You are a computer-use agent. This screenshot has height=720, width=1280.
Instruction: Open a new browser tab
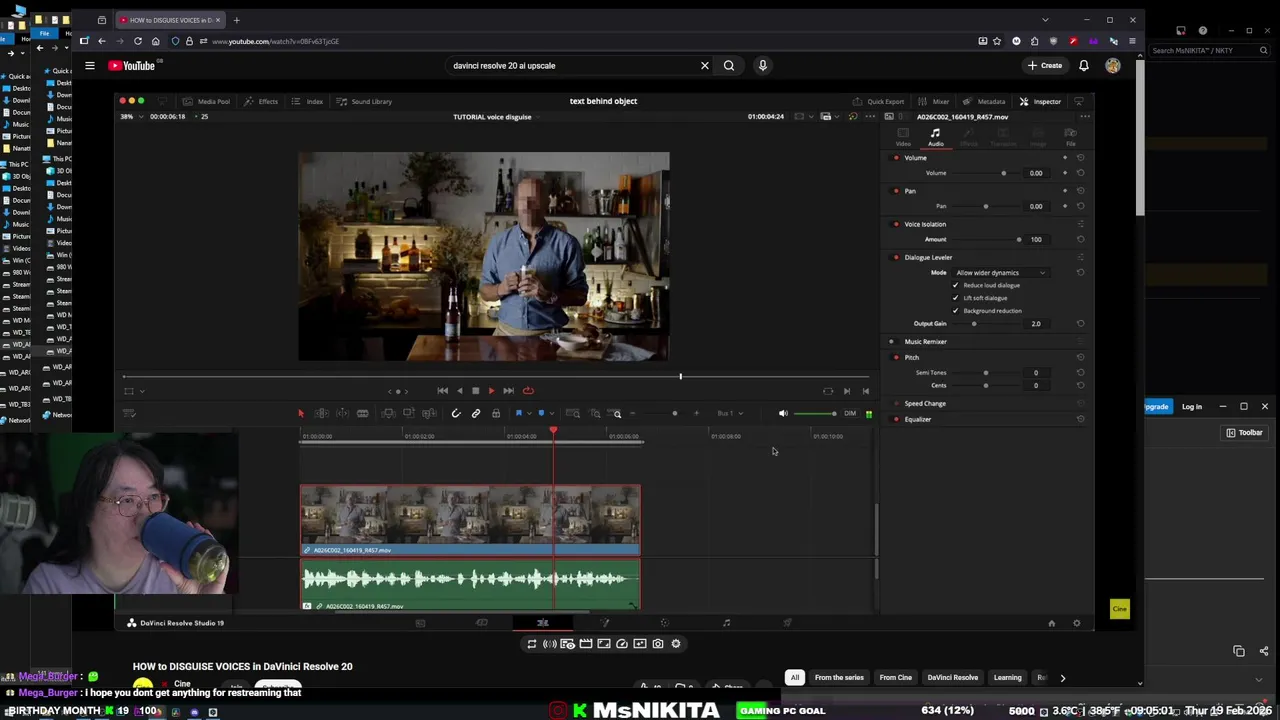[x=237, y=20]
